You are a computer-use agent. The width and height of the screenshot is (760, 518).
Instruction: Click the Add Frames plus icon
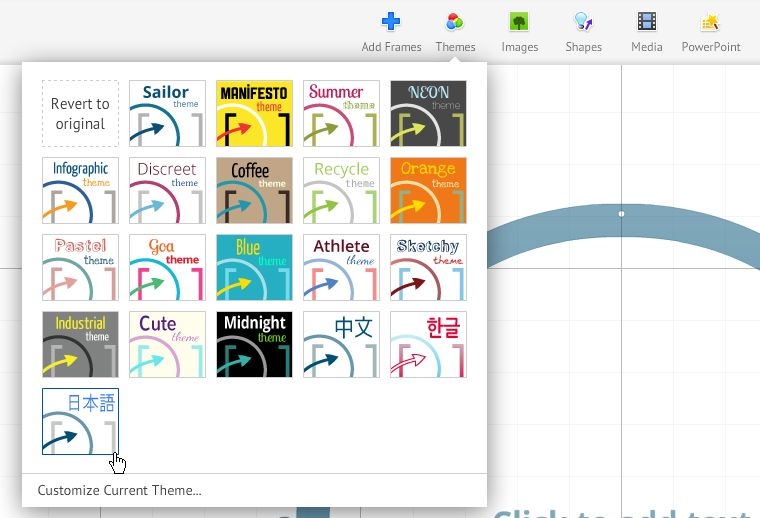pos(391,22)
